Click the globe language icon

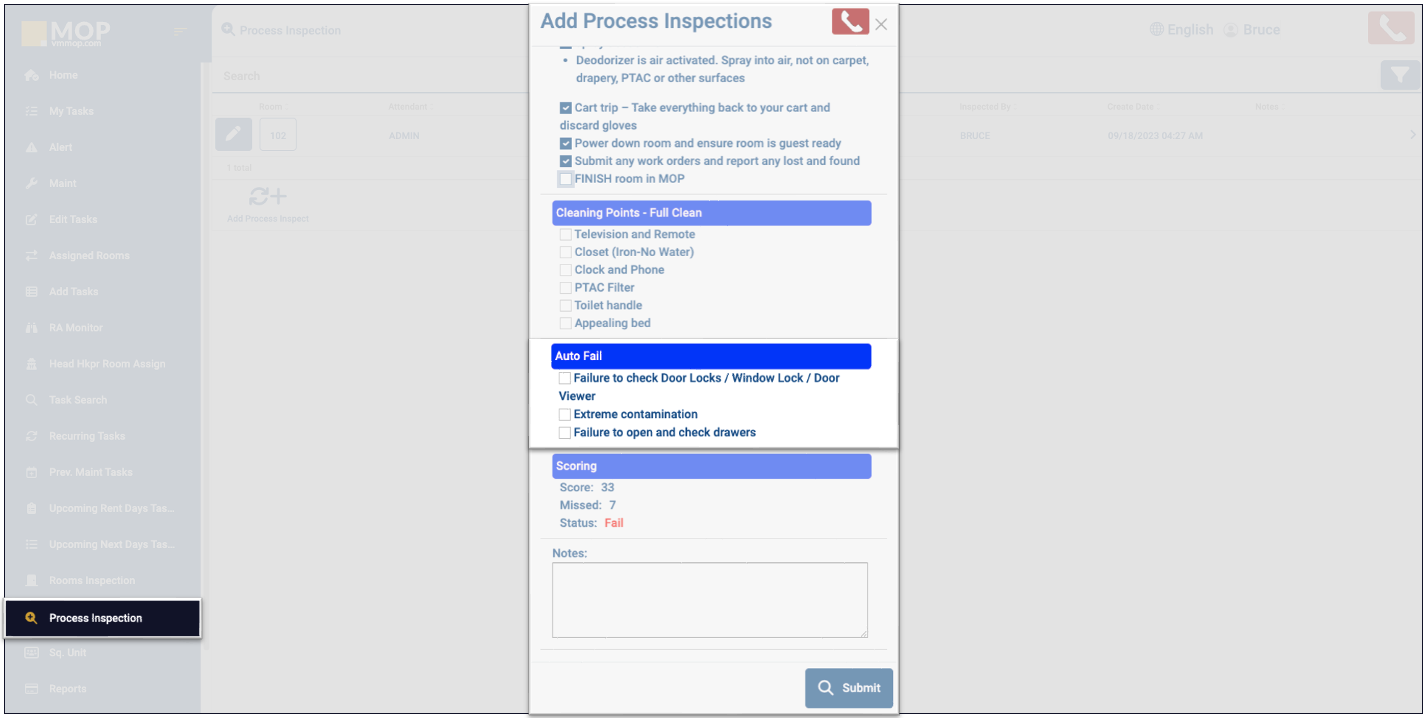coord(1157,30)
